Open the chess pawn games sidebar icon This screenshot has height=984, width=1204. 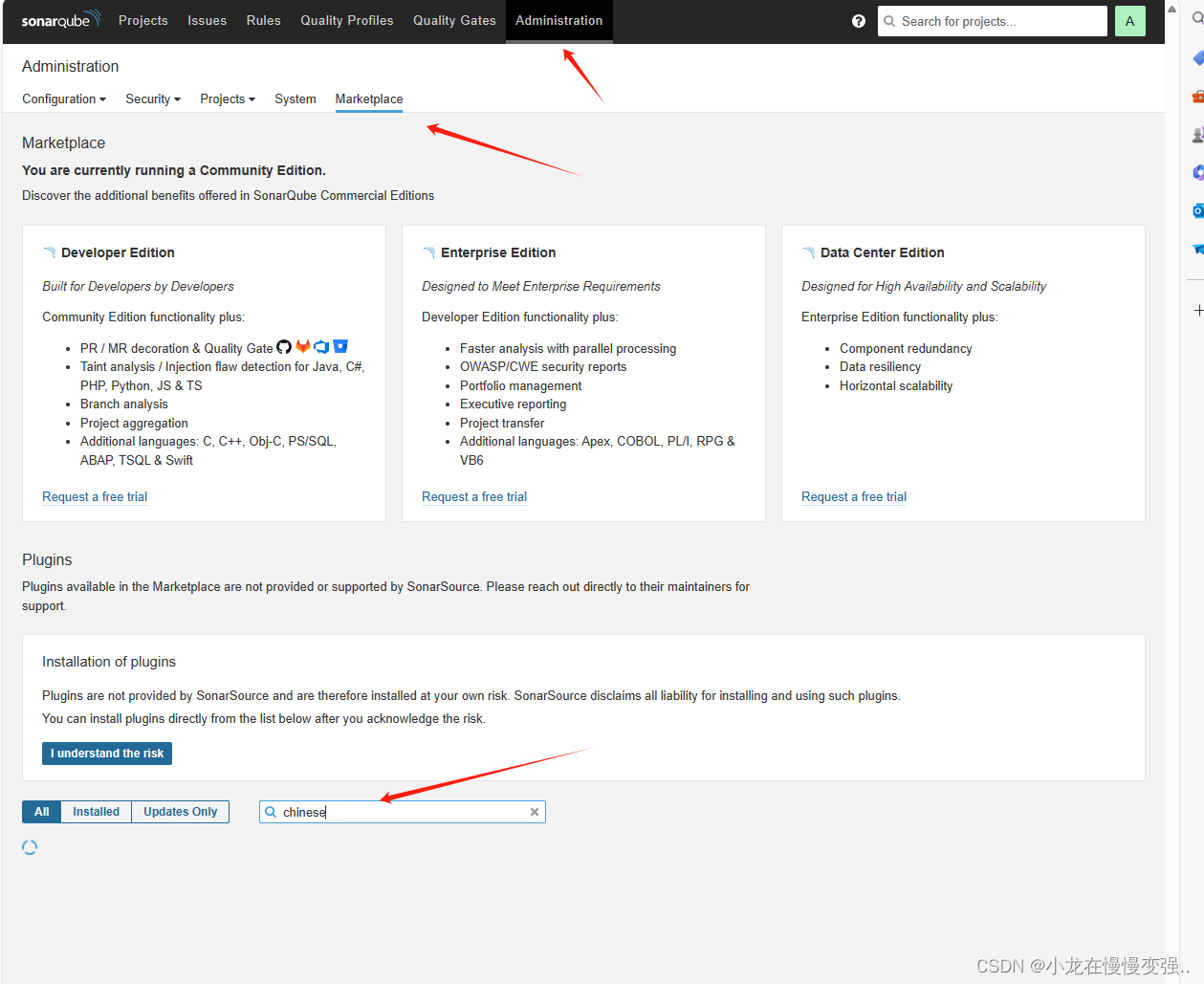point(1197,135)
